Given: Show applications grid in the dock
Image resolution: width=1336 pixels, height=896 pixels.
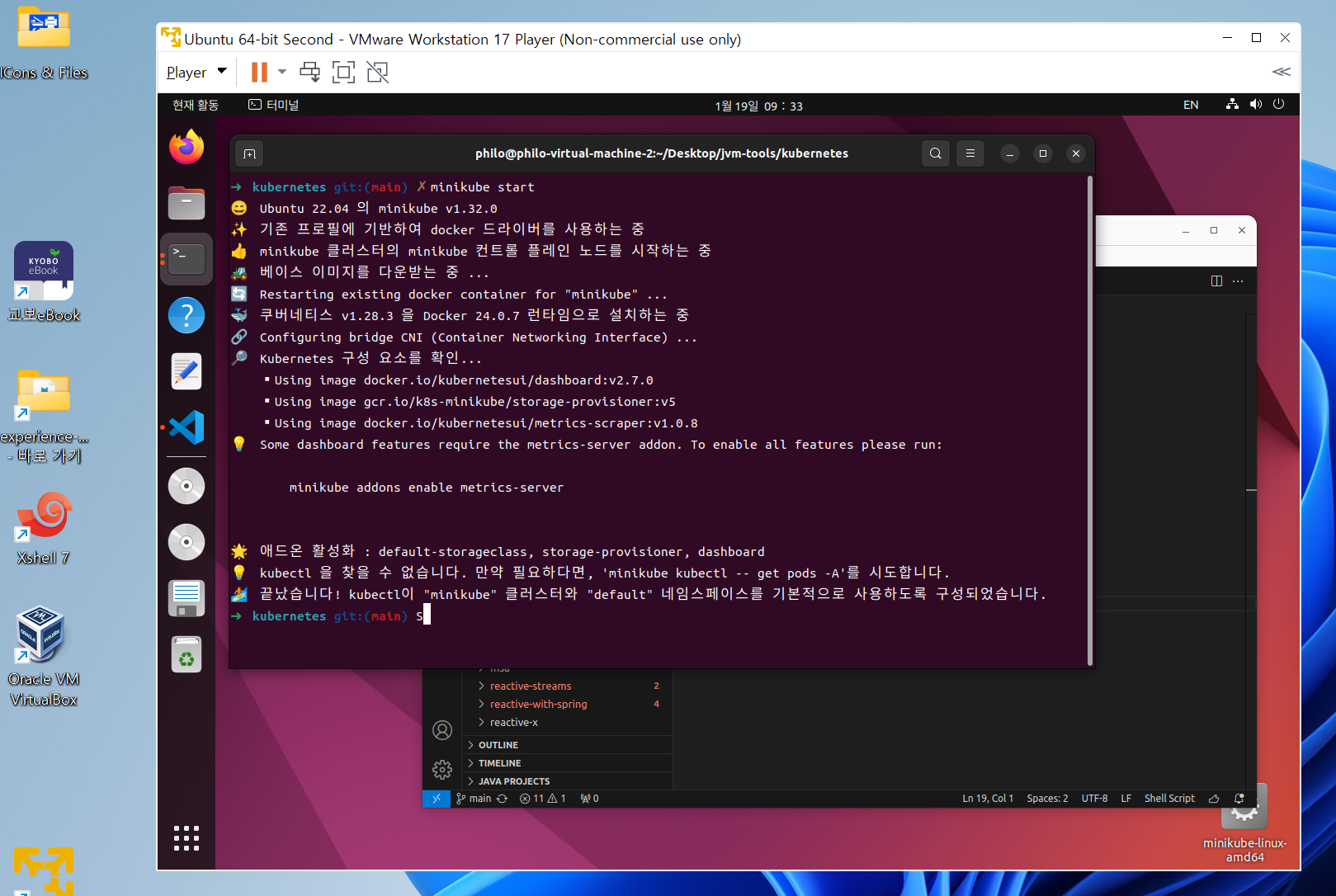Looking at the screenshot, I should 186,837.
